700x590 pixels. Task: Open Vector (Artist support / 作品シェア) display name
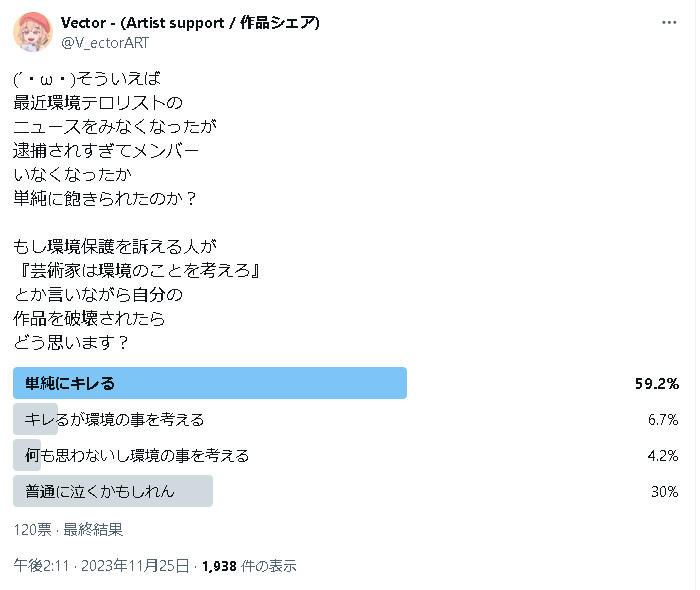[x=190, y=22]
